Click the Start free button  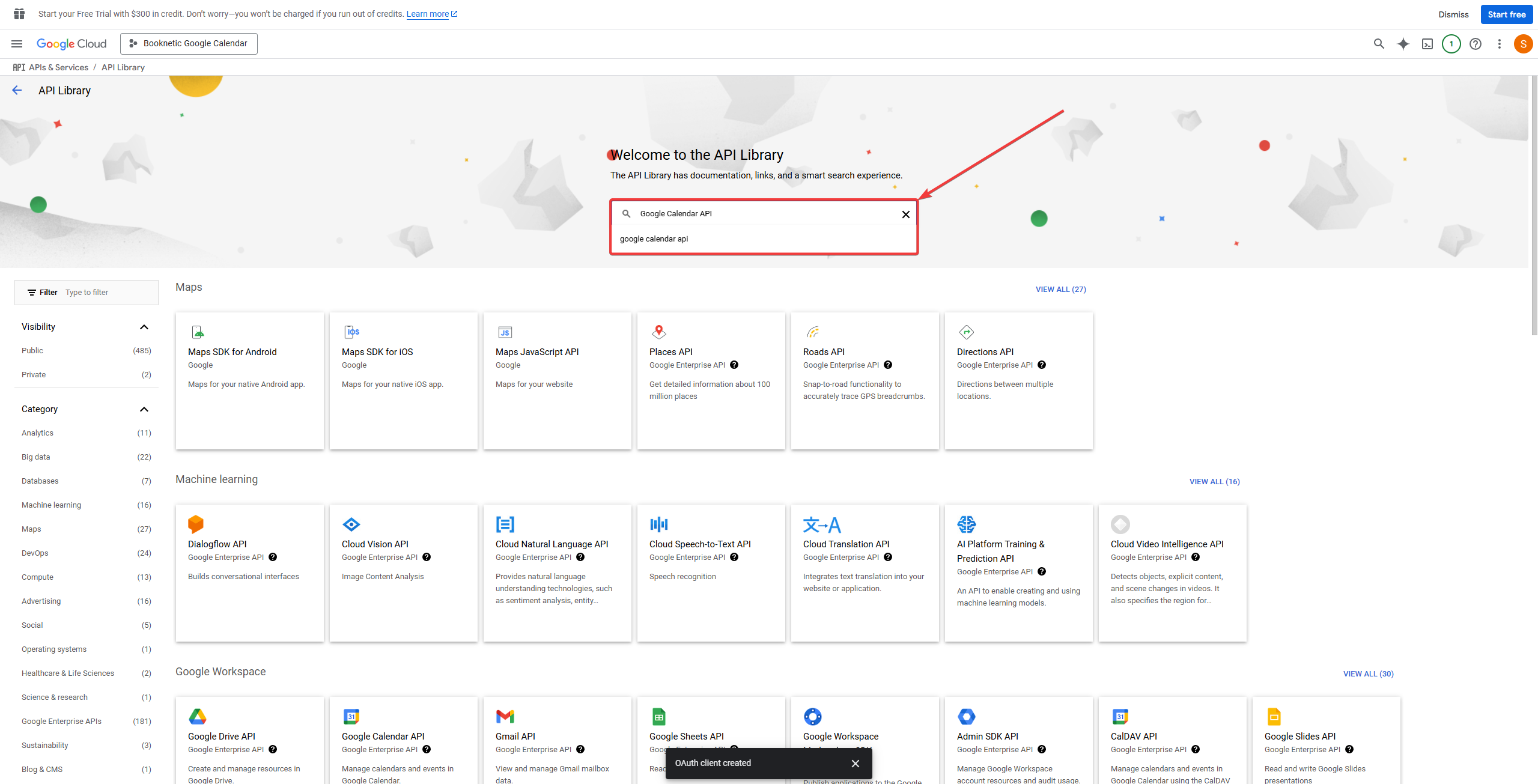(1506, 14)
